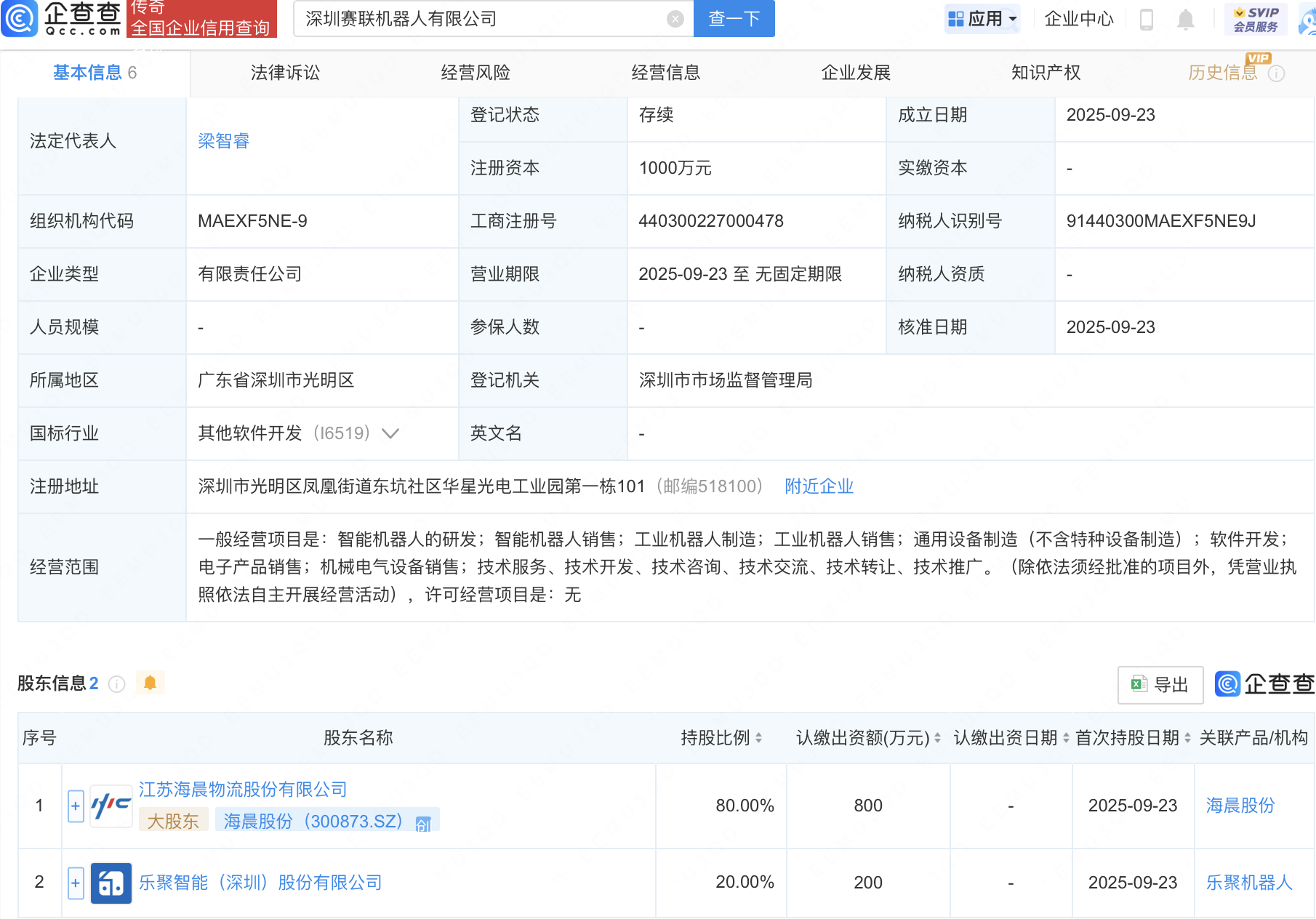Viewport: 1316px width, 919px height.
Task: Expand the 乐聚智能 shareholder row
Action: [76, 883]
